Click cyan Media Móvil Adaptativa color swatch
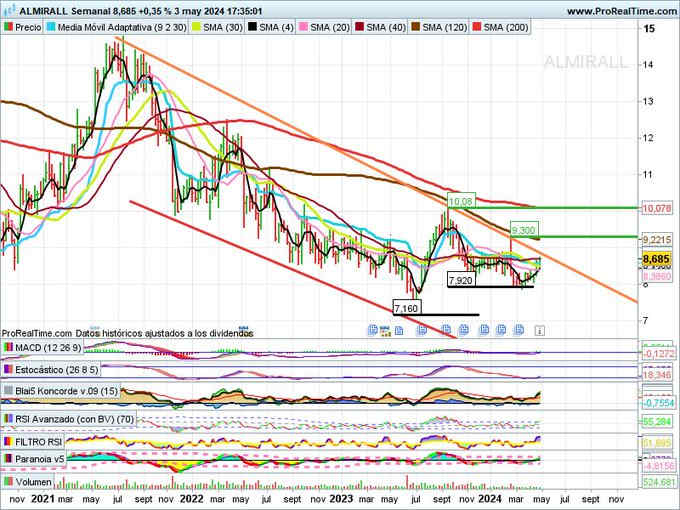 click(x=51, y=27)
